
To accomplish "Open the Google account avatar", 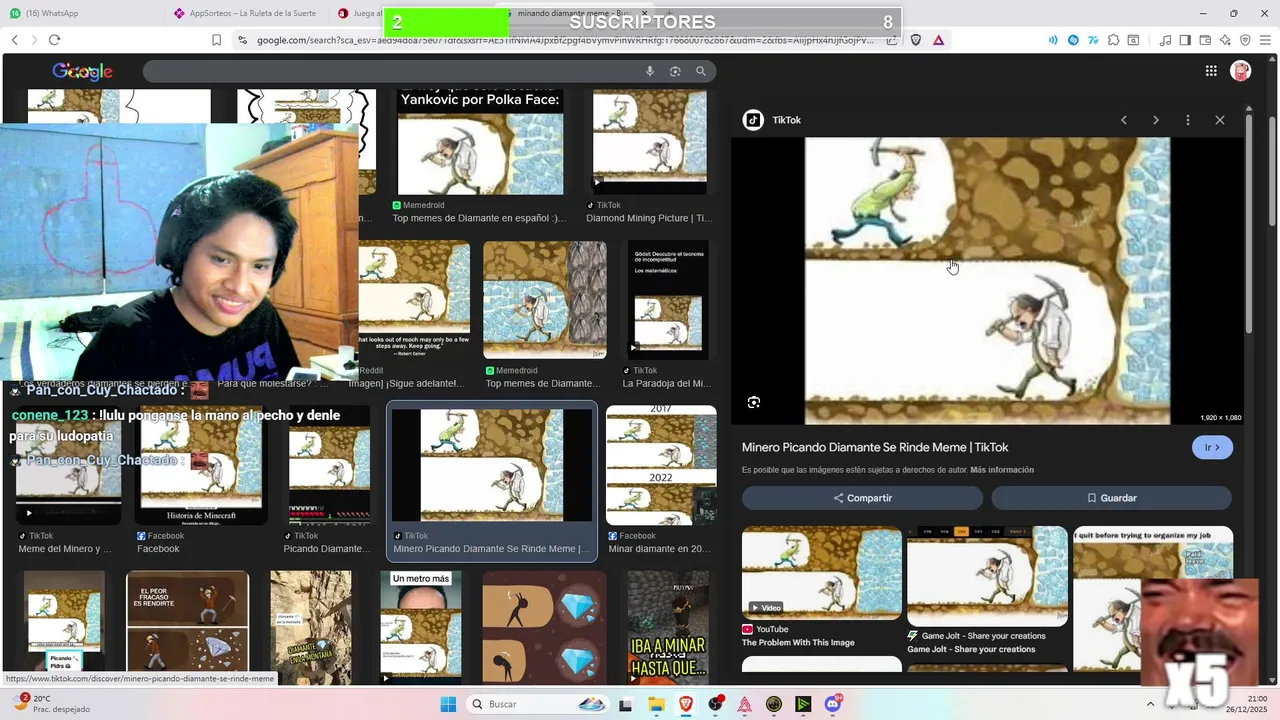I will (x=1241, y=71).
